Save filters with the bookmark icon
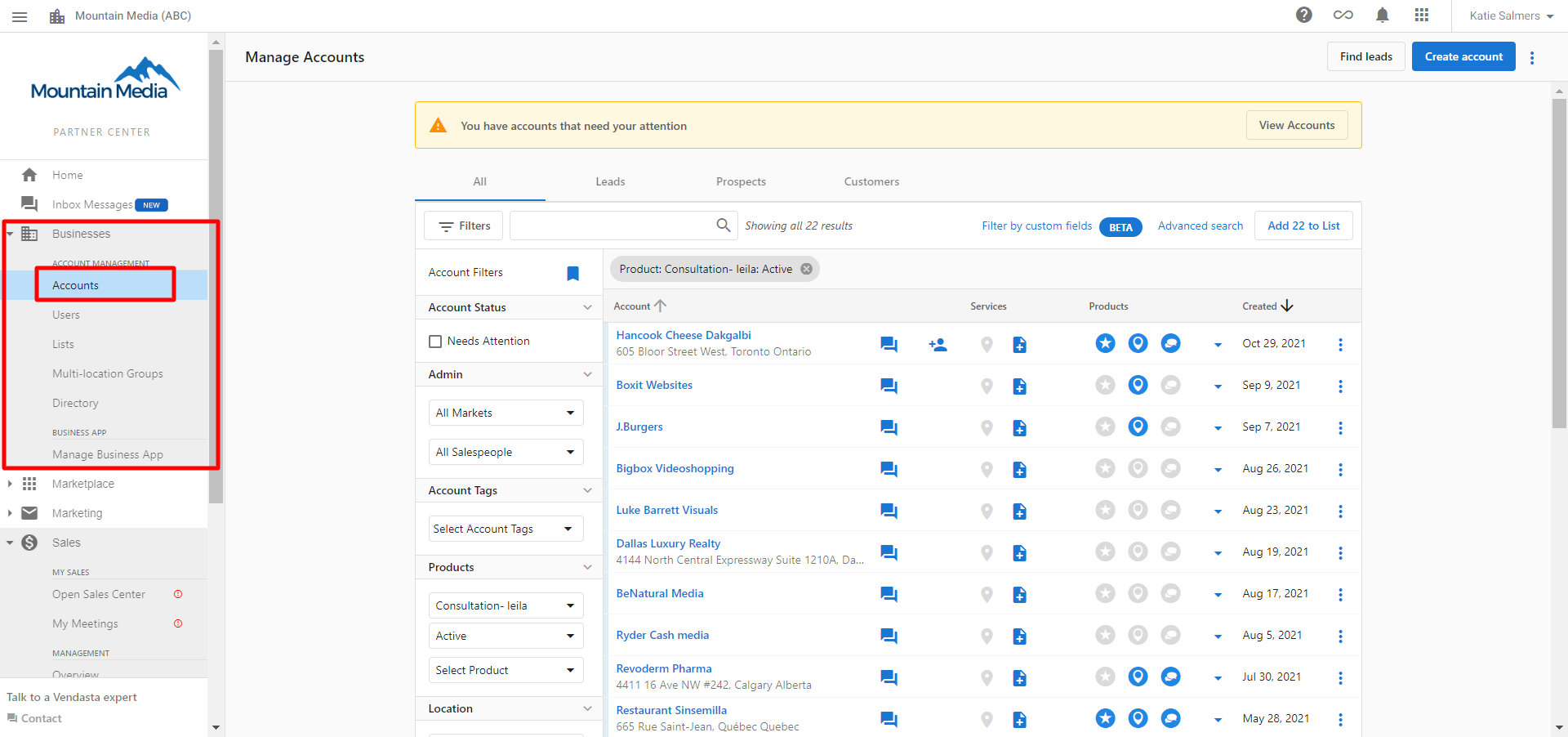 573,273
